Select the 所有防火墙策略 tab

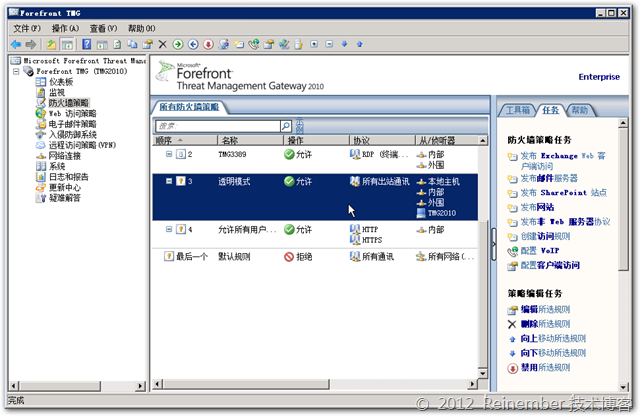pos(189,107)
